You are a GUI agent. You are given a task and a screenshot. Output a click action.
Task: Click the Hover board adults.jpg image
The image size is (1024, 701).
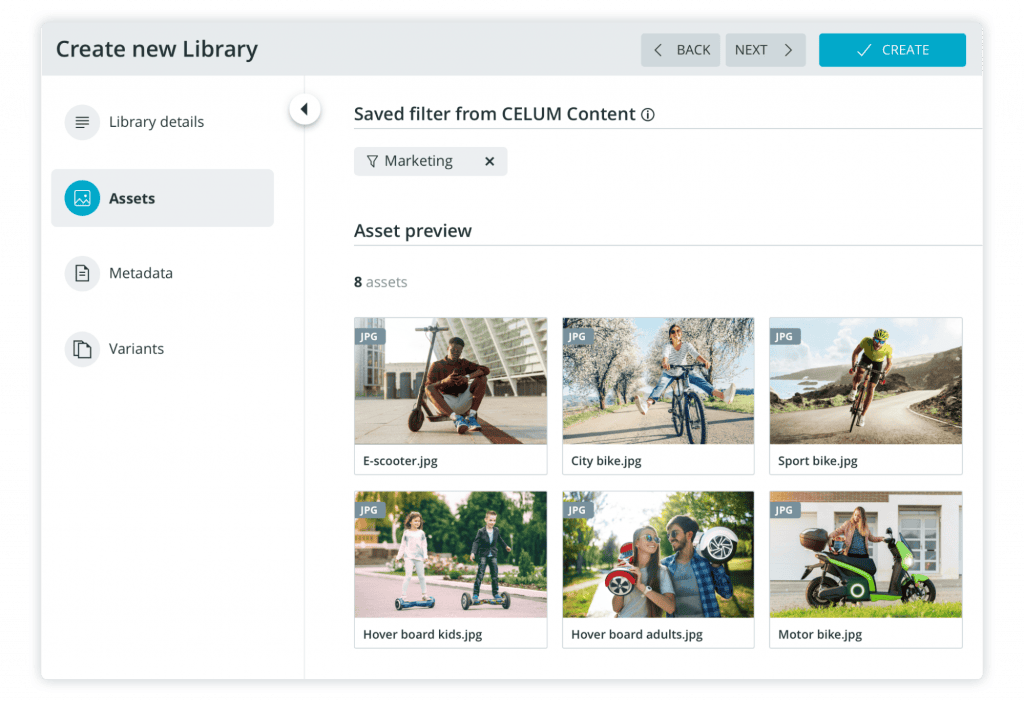pyautogui.click(x=658, y=554)
